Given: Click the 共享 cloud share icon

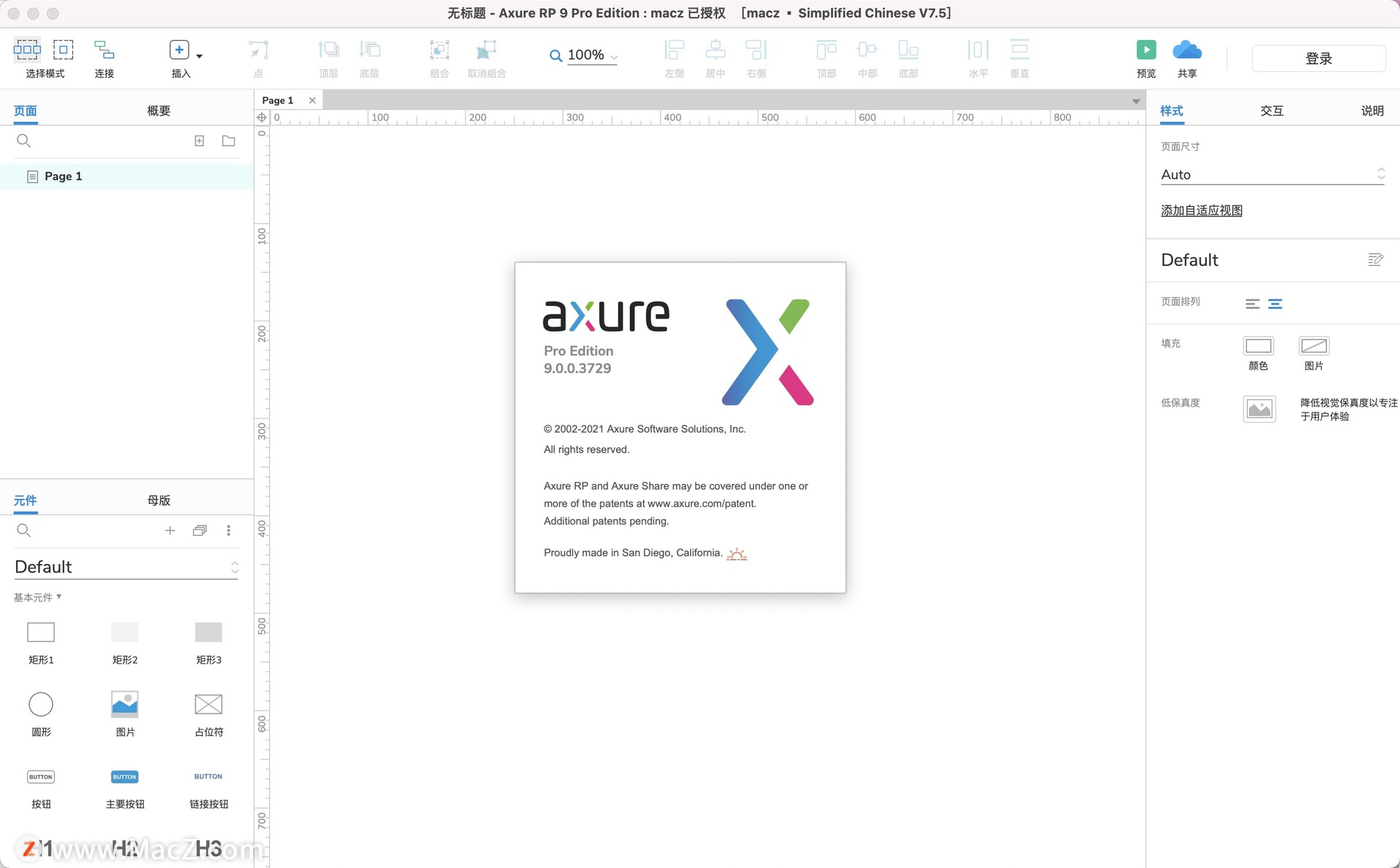Looking at the screenshot, I should click(1187, 50).
